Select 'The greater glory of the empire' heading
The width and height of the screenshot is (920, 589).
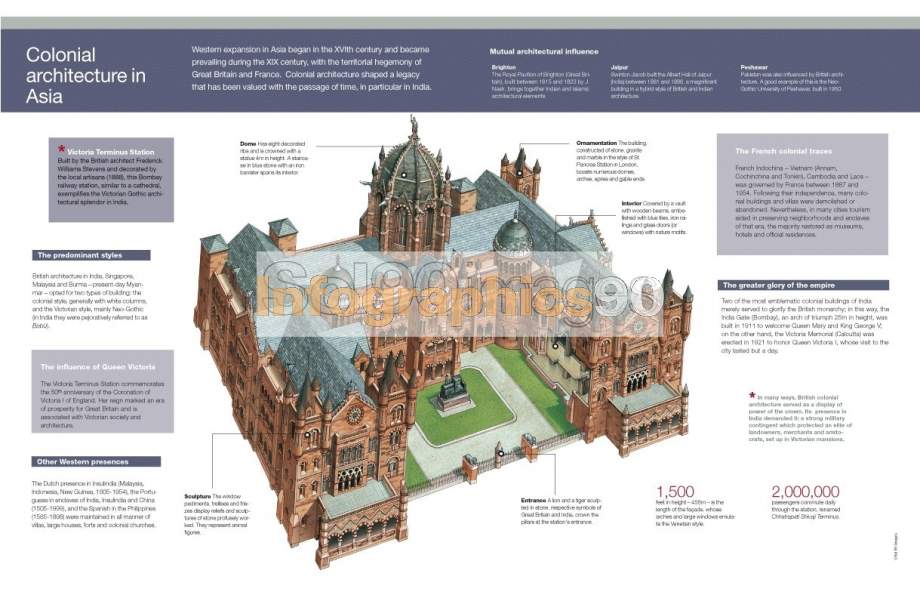pyautogui.click(x=803, y=285)
